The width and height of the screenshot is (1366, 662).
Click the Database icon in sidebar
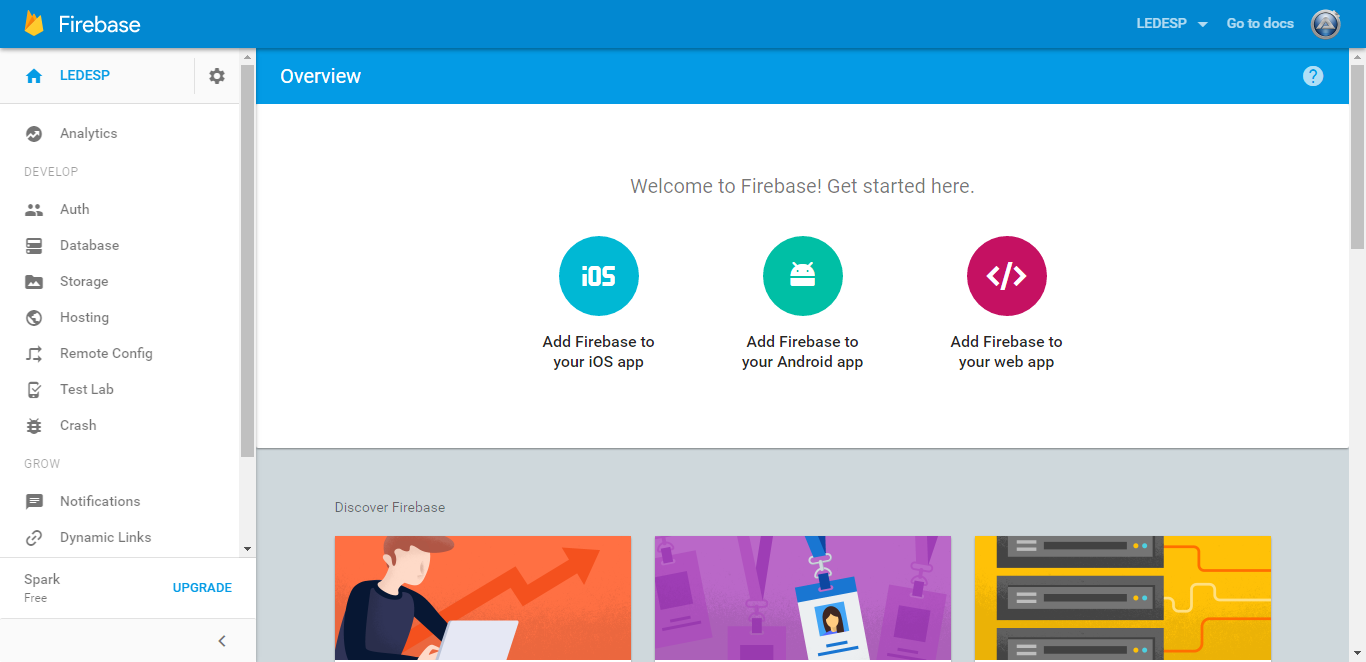coord(34,245)
